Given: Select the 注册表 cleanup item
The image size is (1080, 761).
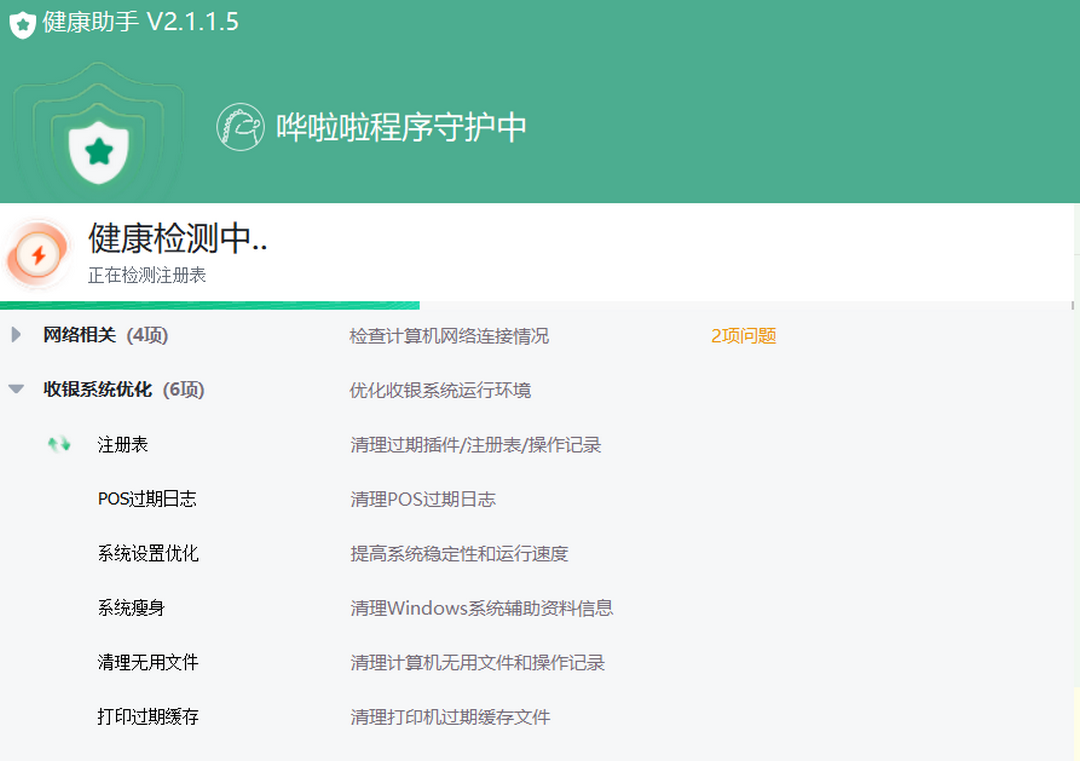Looking at the screenshot, I should tap(120, 444).
